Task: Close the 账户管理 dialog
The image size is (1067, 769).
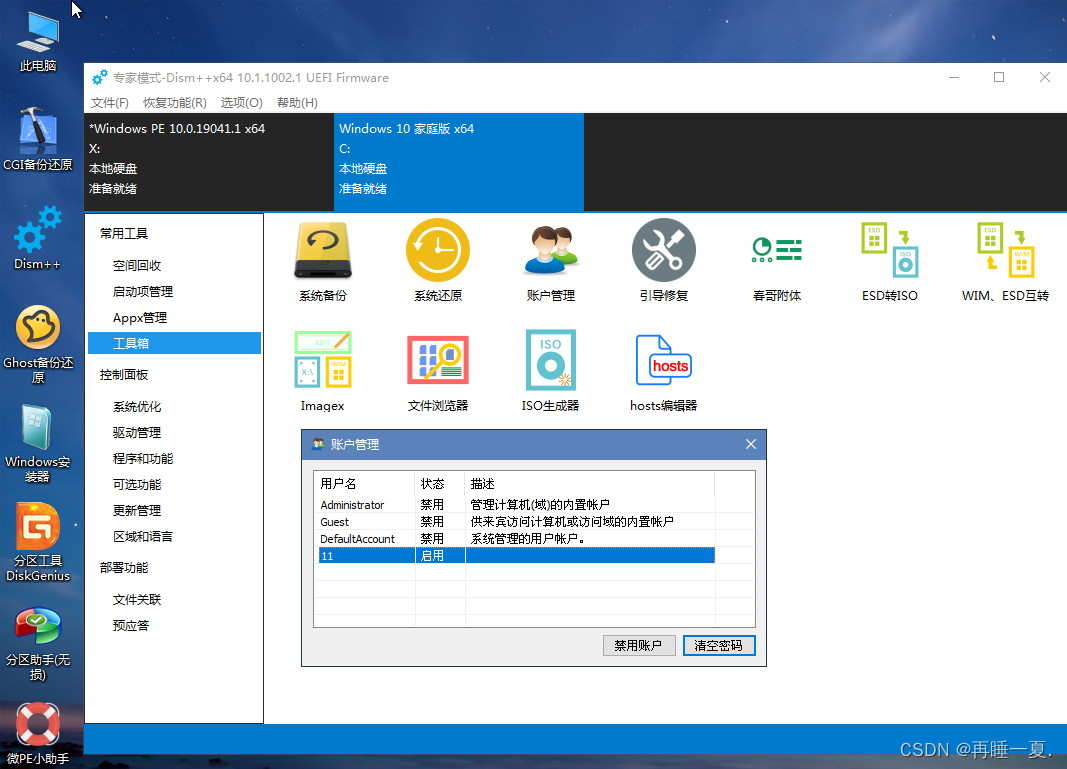Action: 751,444
